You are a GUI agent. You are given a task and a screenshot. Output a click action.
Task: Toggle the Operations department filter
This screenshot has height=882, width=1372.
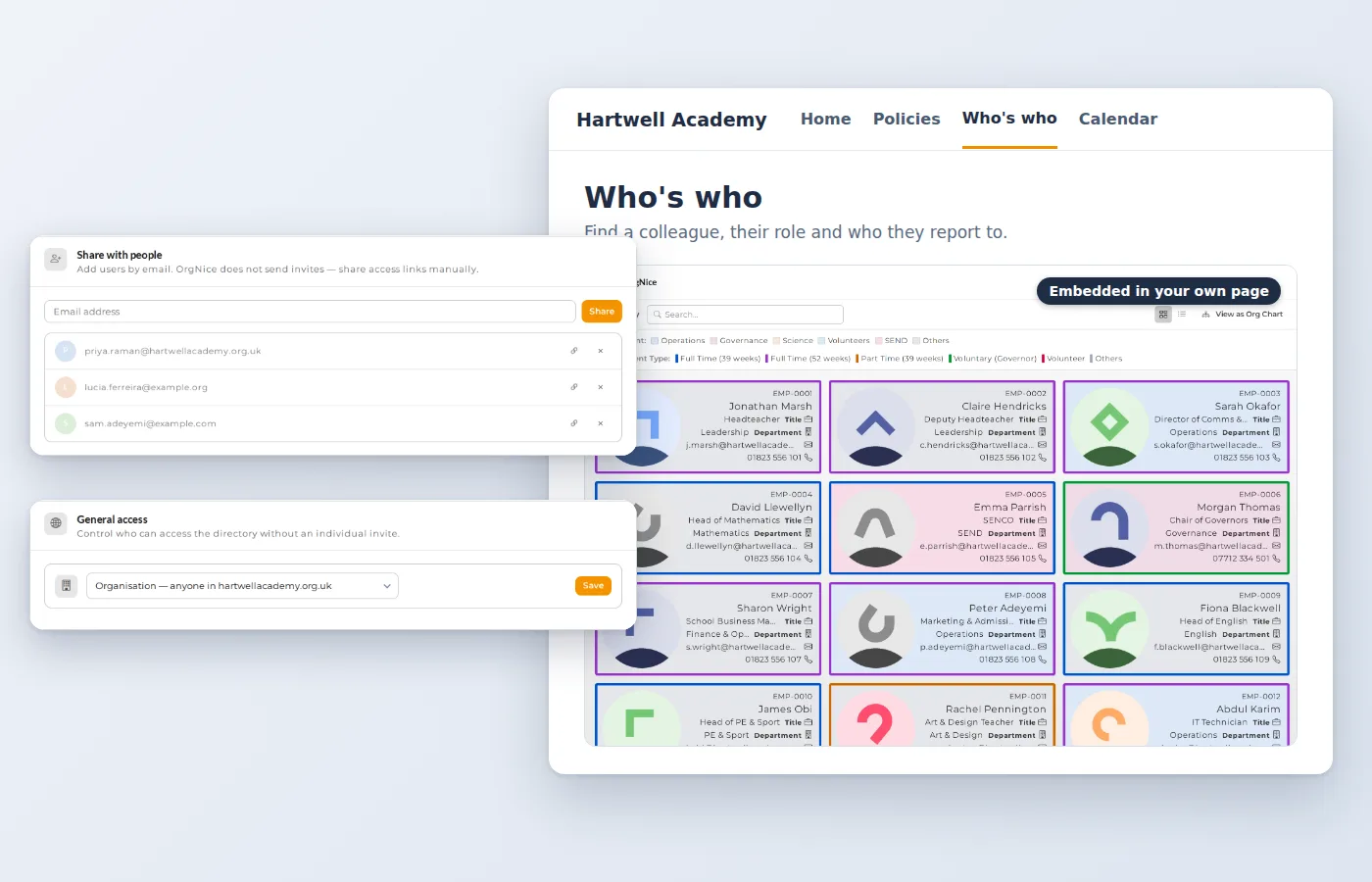(677, 341)
